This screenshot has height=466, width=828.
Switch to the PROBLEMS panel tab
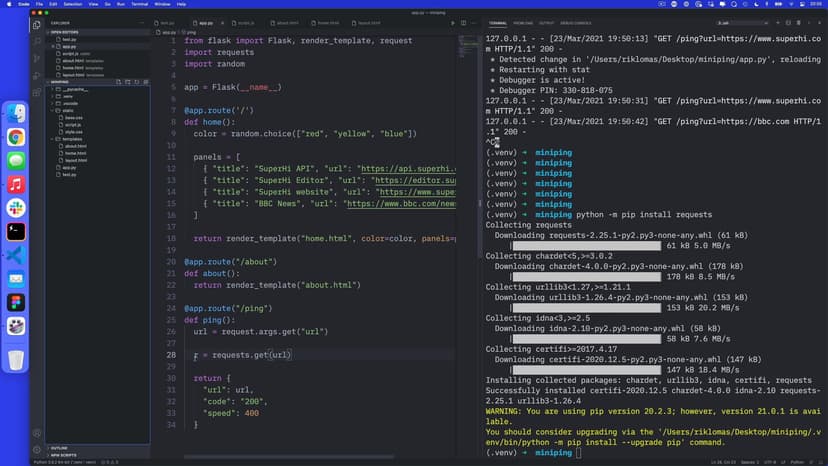coord(523,22)
